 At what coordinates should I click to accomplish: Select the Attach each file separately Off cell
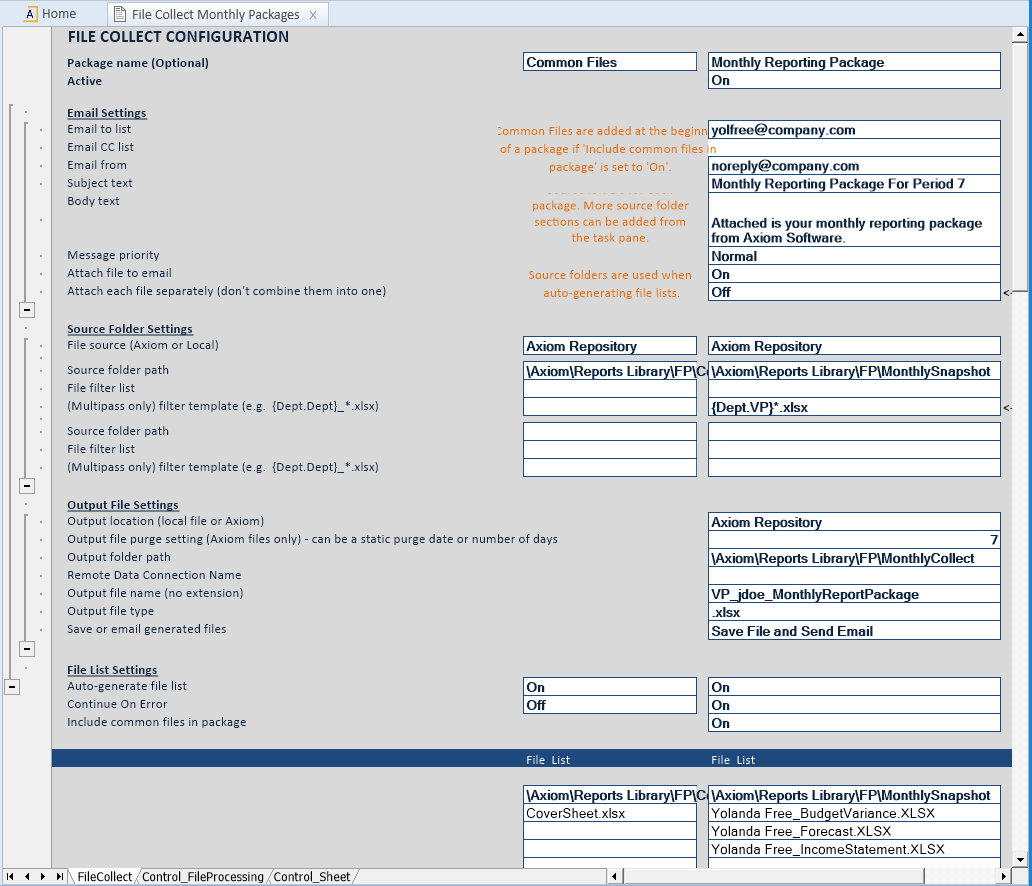pyautogui.click(x=854, y=292)
